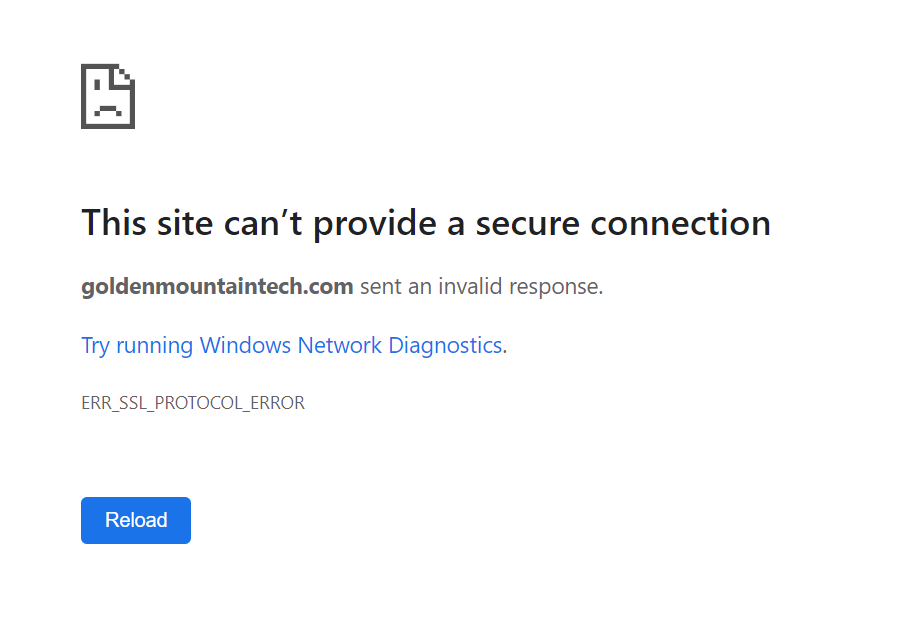Hit Reload below the error code
Screen dimensions: 910x643
136,520
